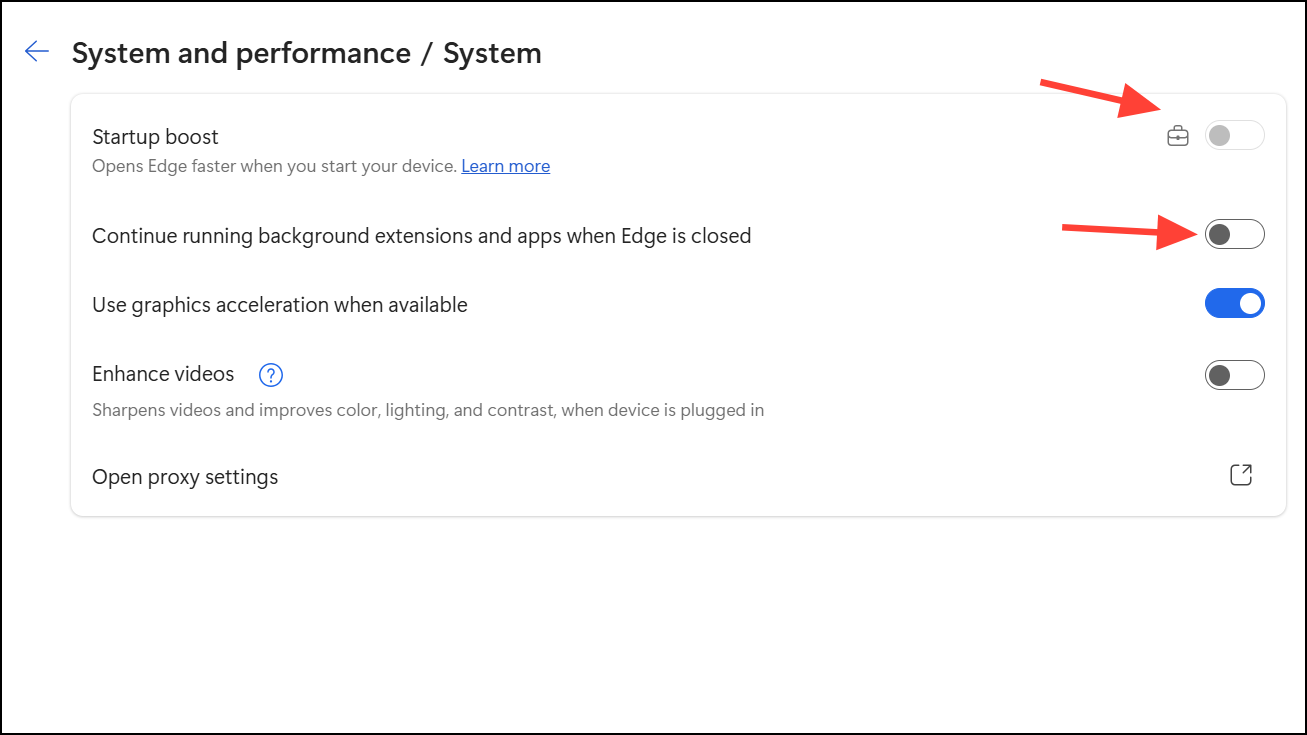
Task: Go back using the left arrow
Action: [x=37, y=52]
